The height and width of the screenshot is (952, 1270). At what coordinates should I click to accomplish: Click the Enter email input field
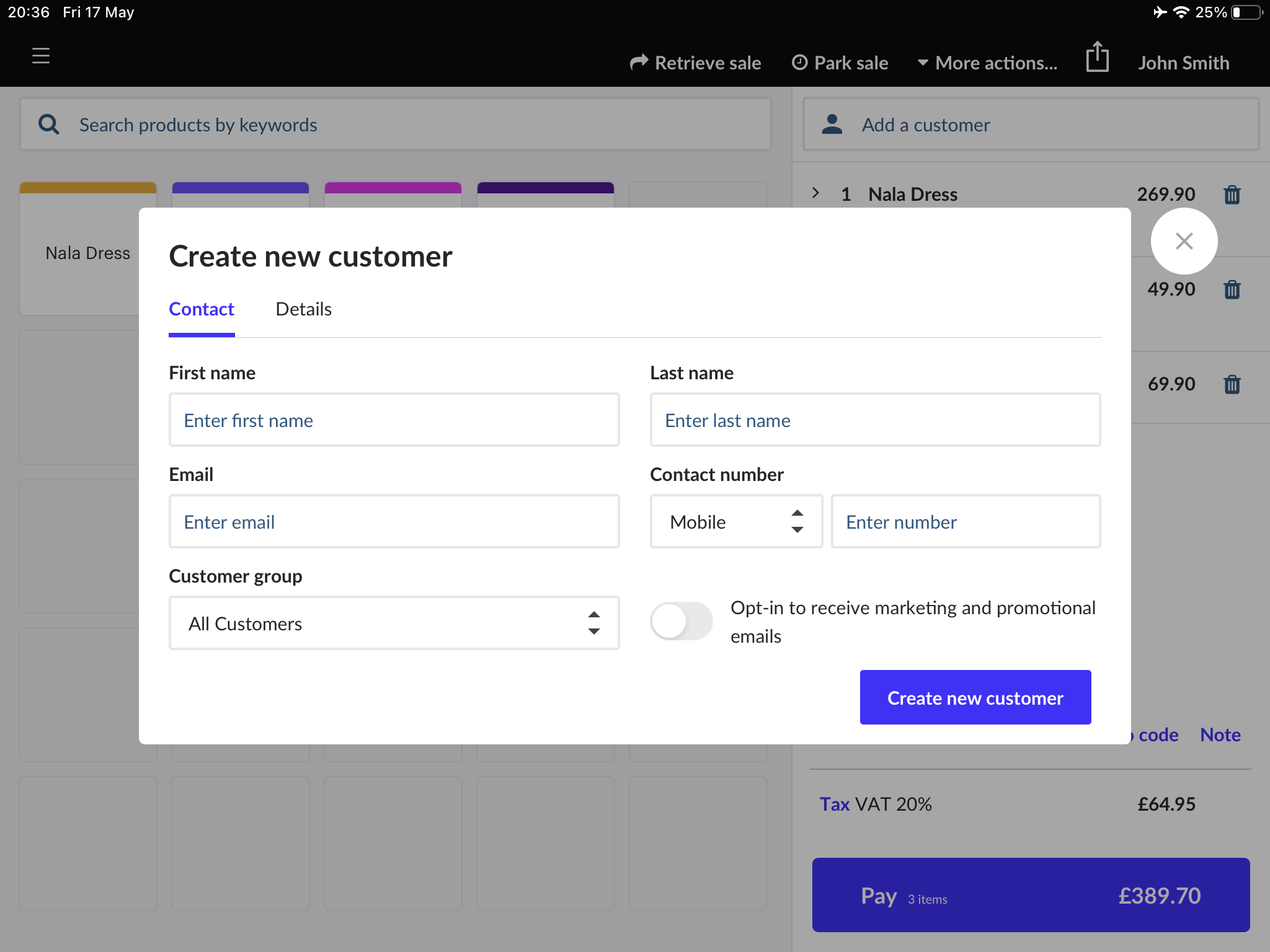(394, 522)
